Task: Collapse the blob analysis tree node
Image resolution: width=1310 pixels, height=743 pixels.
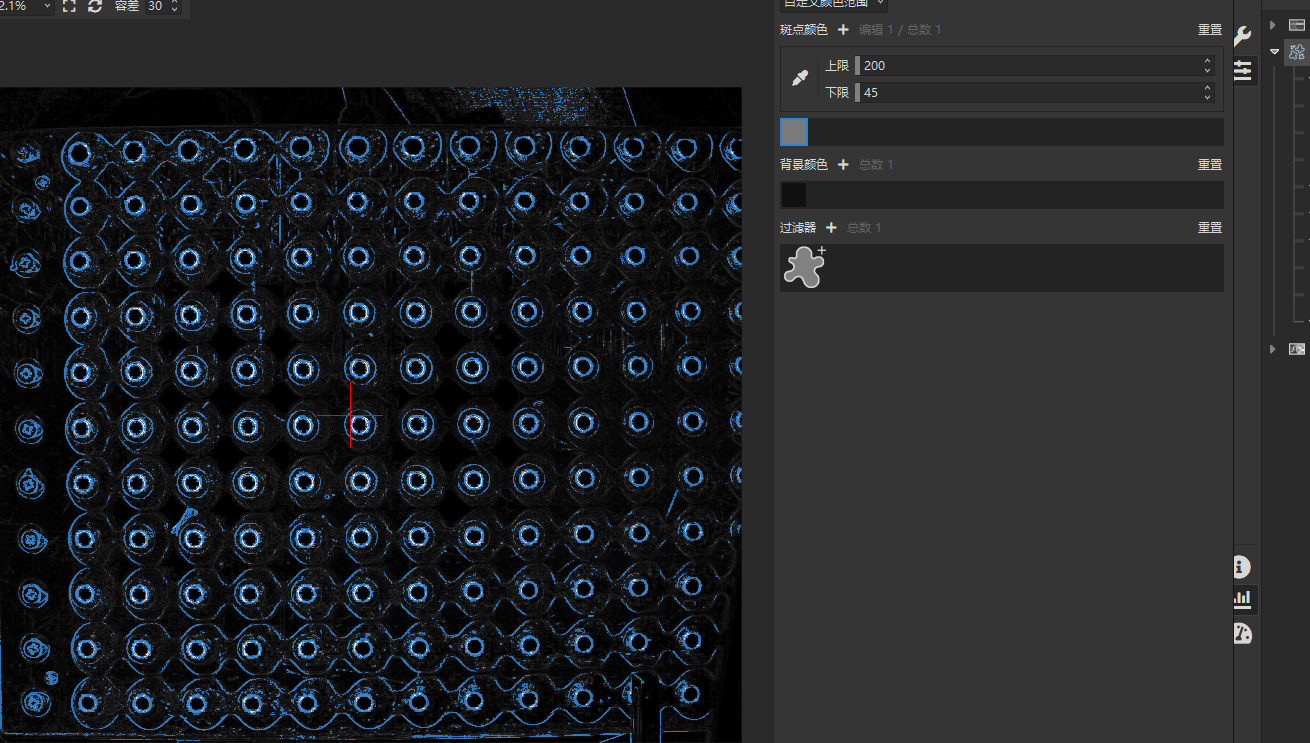Action: click(1274, 51)
